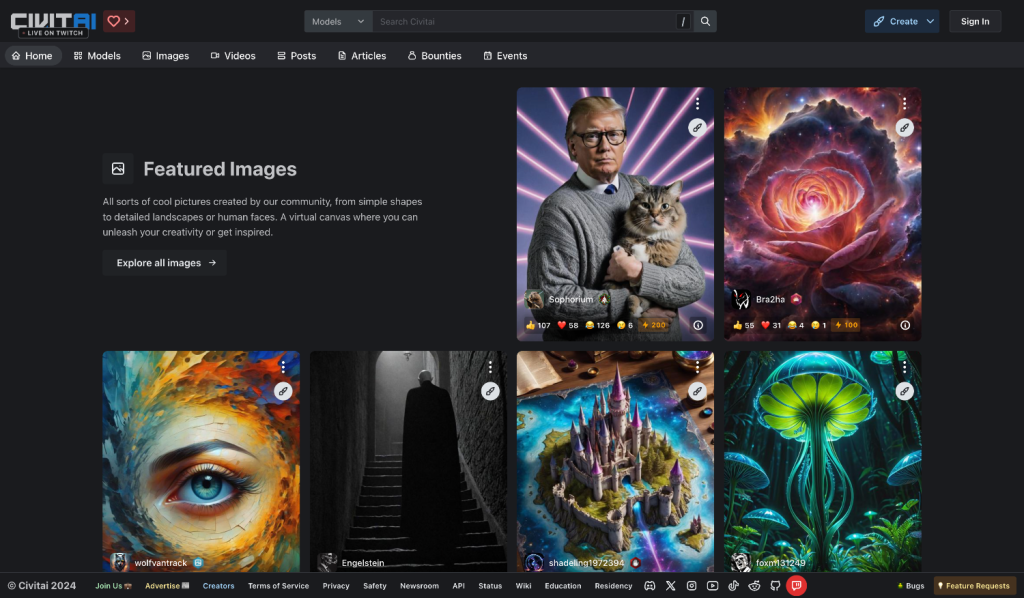Toggle laugh reaction on Sophorium's image

pyautogui.click(x=597, y=325)
